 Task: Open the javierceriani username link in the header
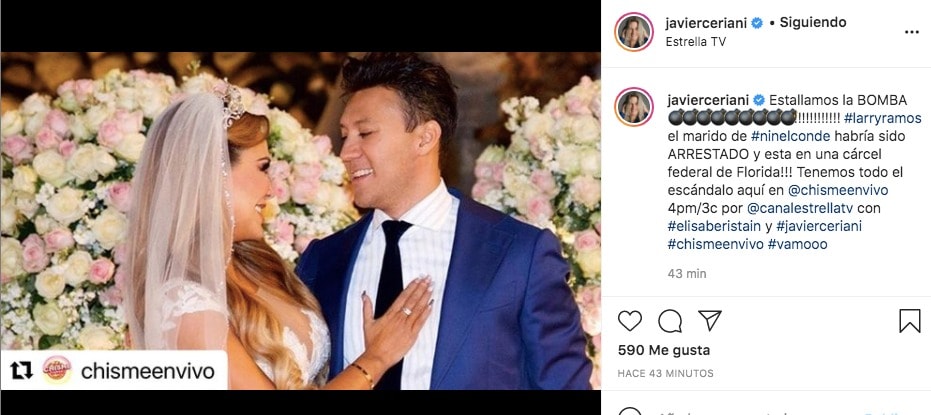point(706,22)
